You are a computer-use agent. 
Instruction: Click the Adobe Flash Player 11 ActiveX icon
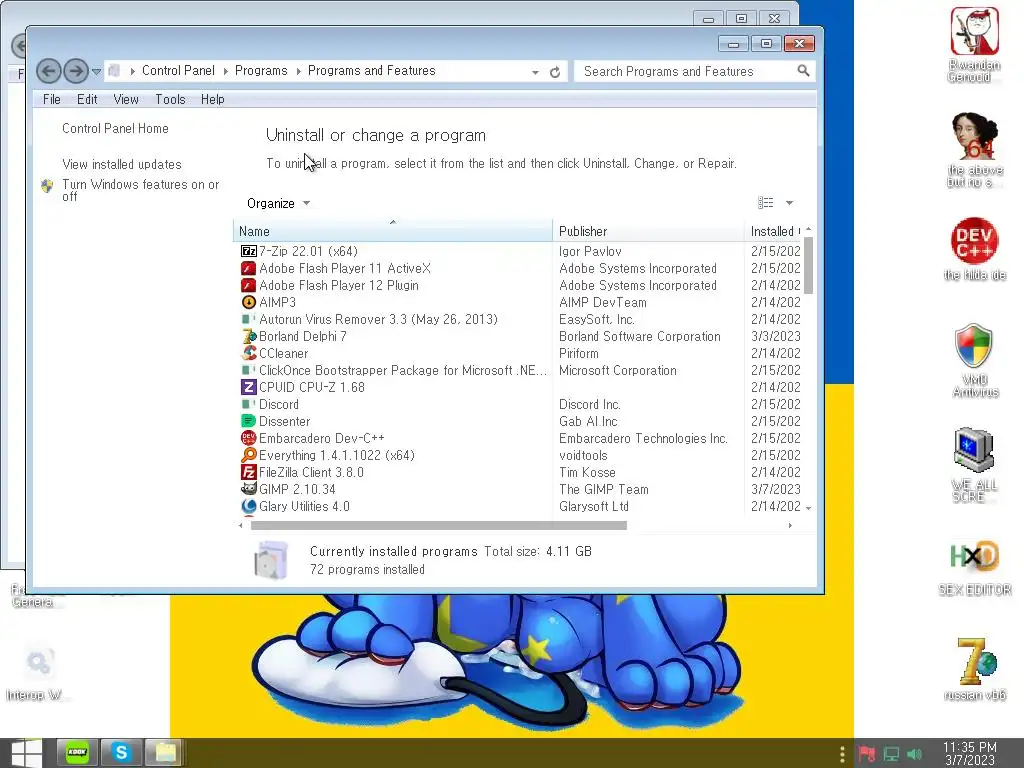[x=248, y=268]
